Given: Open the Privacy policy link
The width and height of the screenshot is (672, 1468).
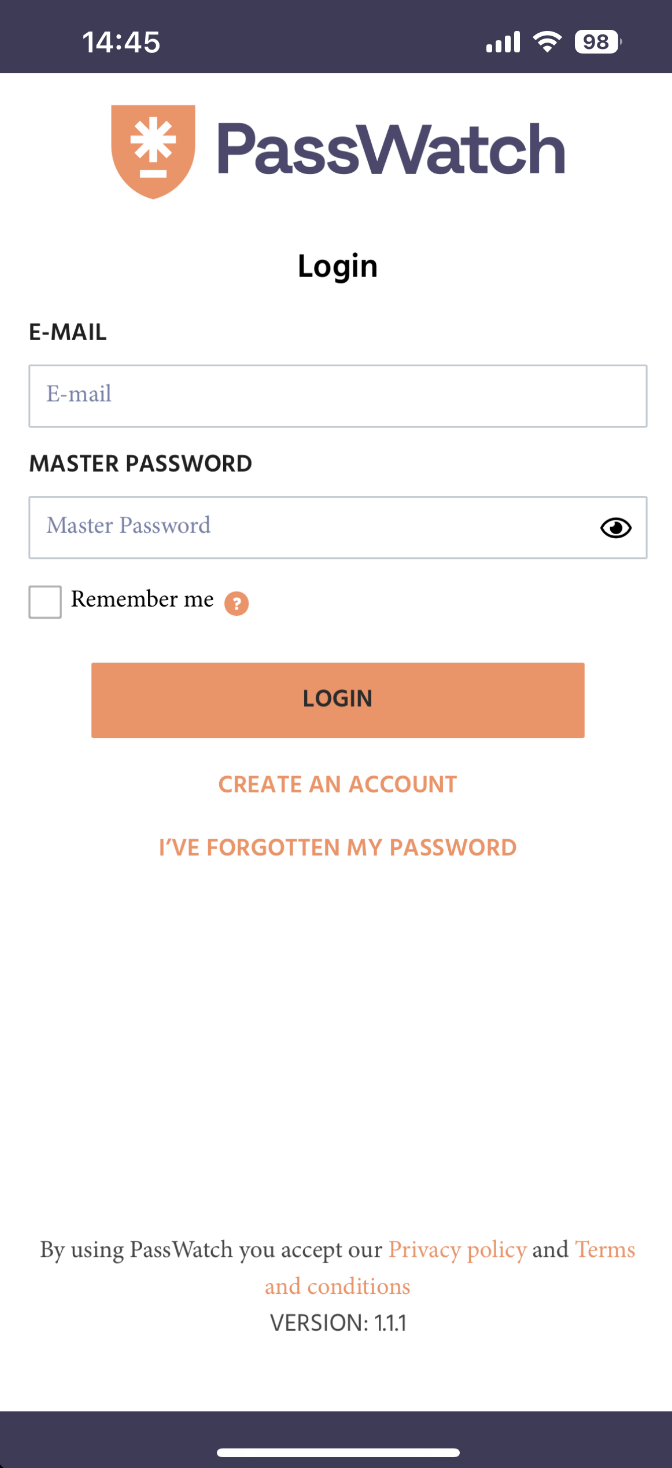Looking at the screenshot, I should coord(457,1250).
